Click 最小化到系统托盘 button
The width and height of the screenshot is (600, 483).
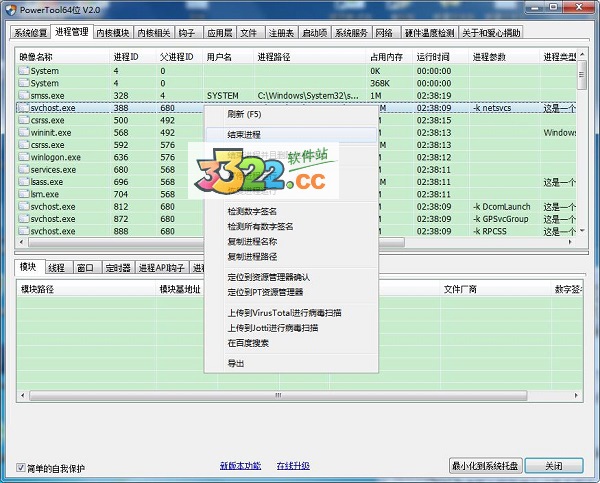[x=485, y=466]
